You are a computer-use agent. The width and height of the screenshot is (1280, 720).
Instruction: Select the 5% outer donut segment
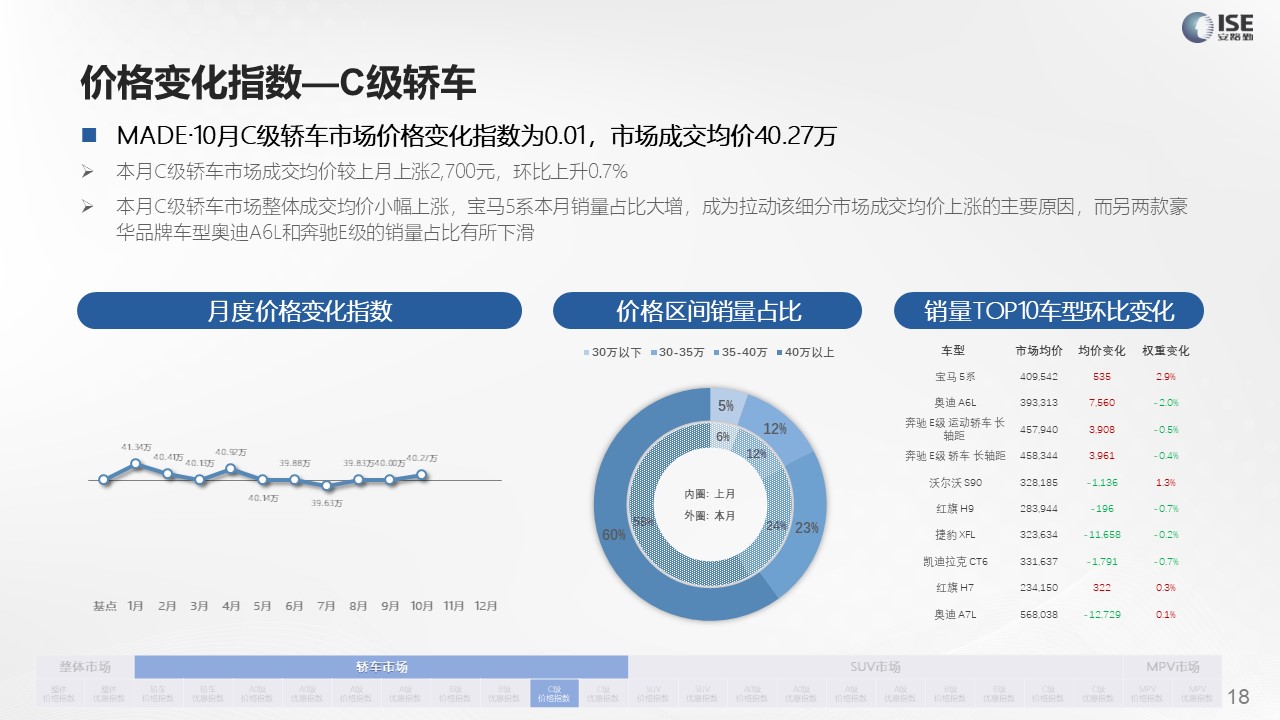point(725,405)
